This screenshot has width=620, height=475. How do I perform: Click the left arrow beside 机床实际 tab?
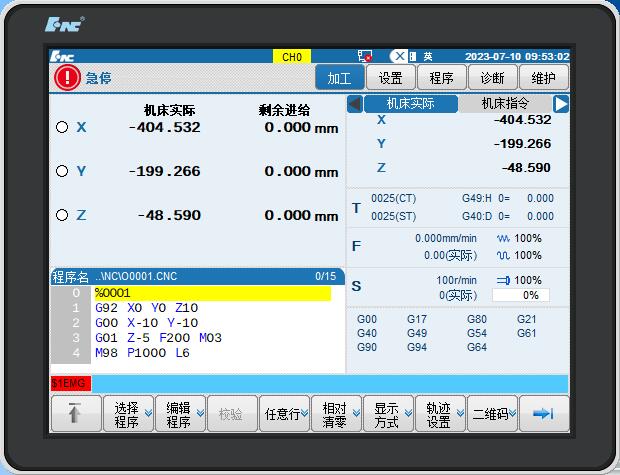pyautogui.click(x=354, y=104)
